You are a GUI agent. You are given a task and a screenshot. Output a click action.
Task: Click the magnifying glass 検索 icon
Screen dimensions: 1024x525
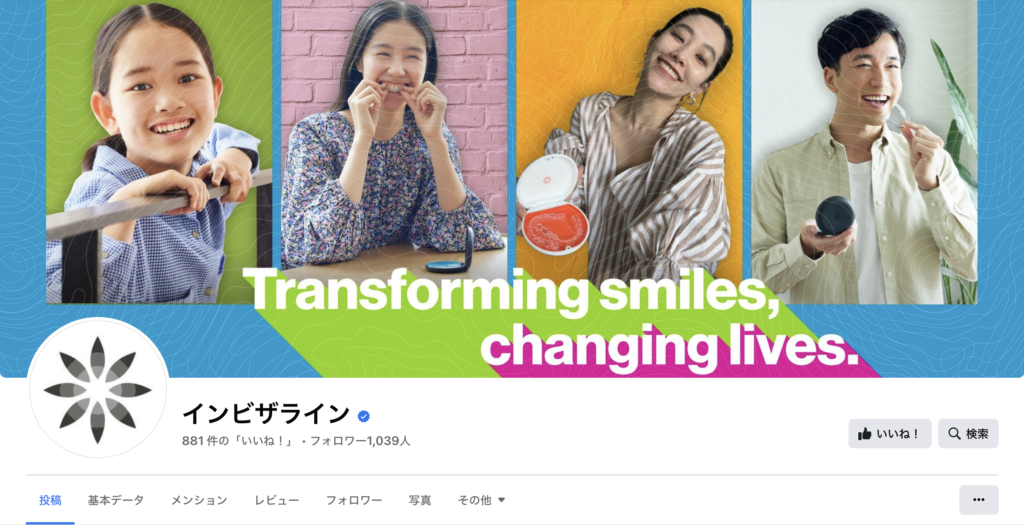(954, 434)
